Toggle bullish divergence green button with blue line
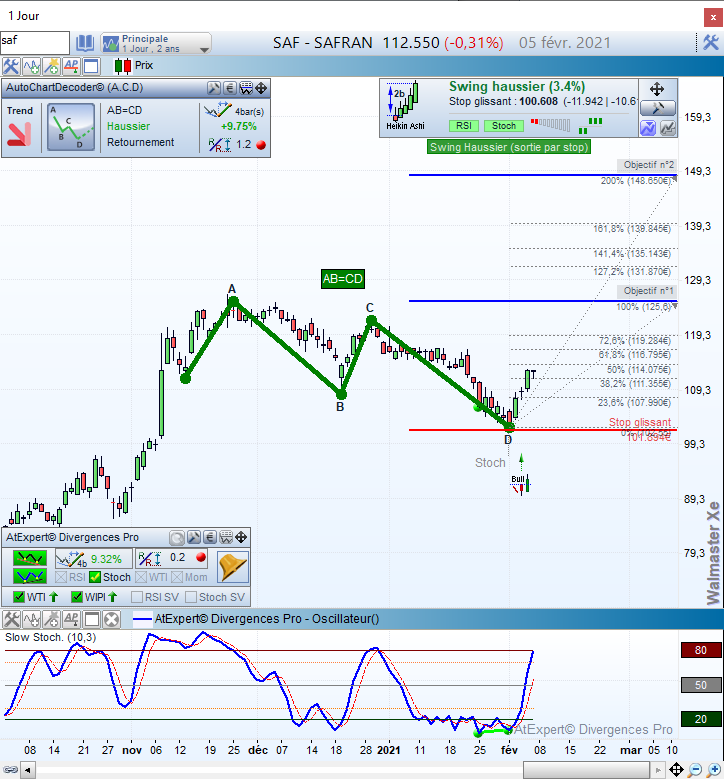Viewport: 724px width, 779px height. [x=30, y=577]
